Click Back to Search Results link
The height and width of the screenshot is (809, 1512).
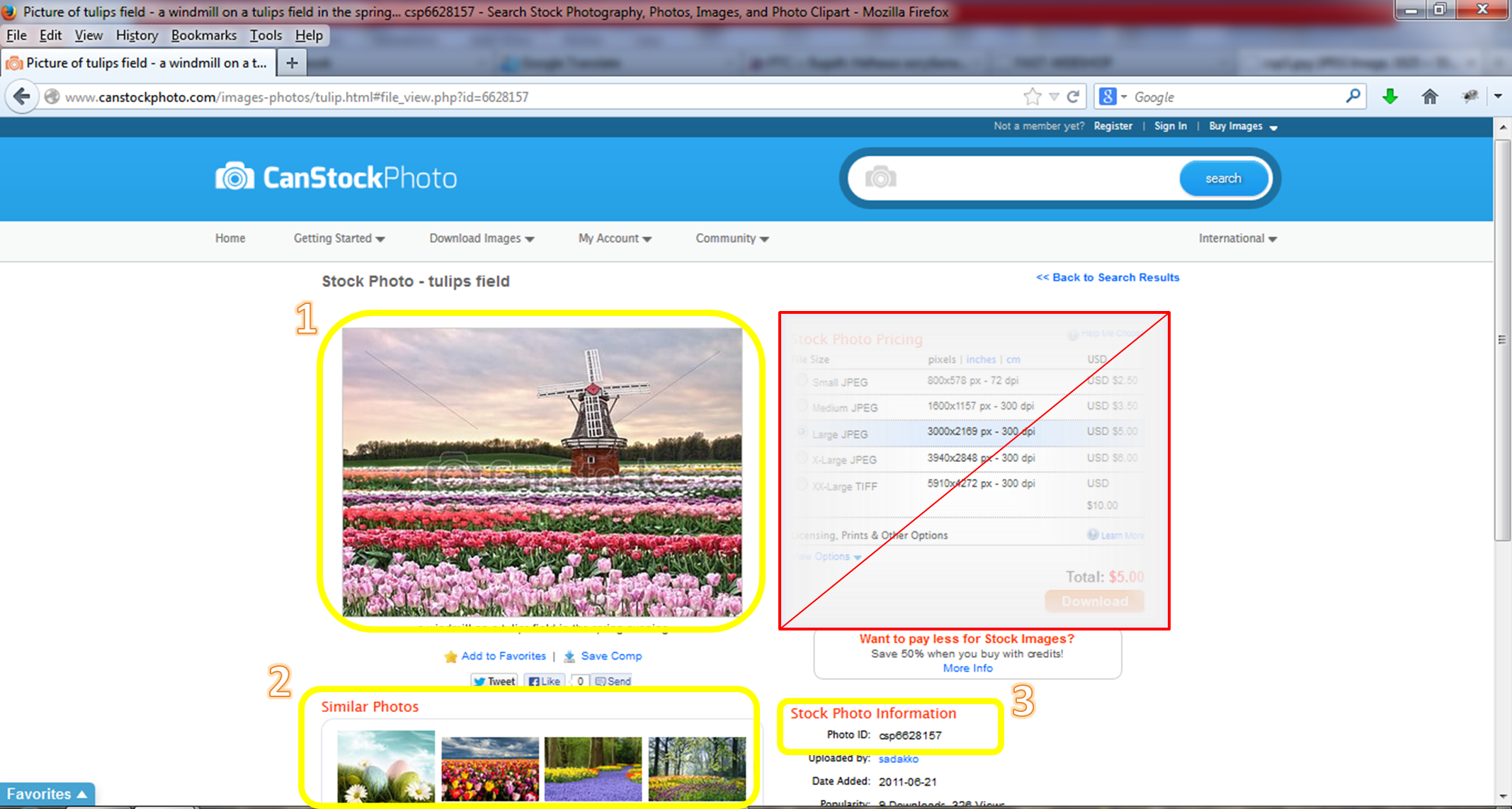coord(1108,278)
